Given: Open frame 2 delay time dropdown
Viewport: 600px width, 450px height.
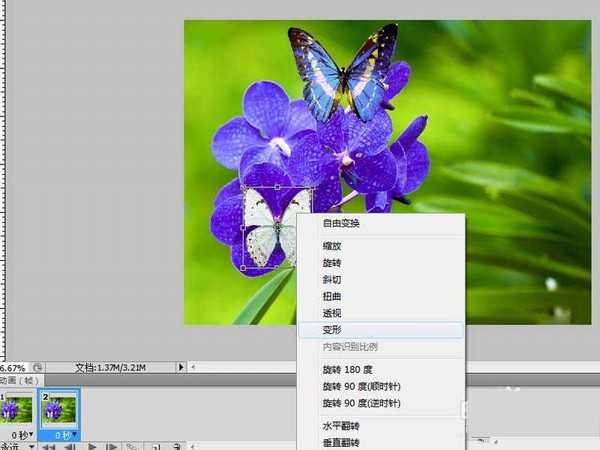Looking at the screenshot, I should coord(63,435).
